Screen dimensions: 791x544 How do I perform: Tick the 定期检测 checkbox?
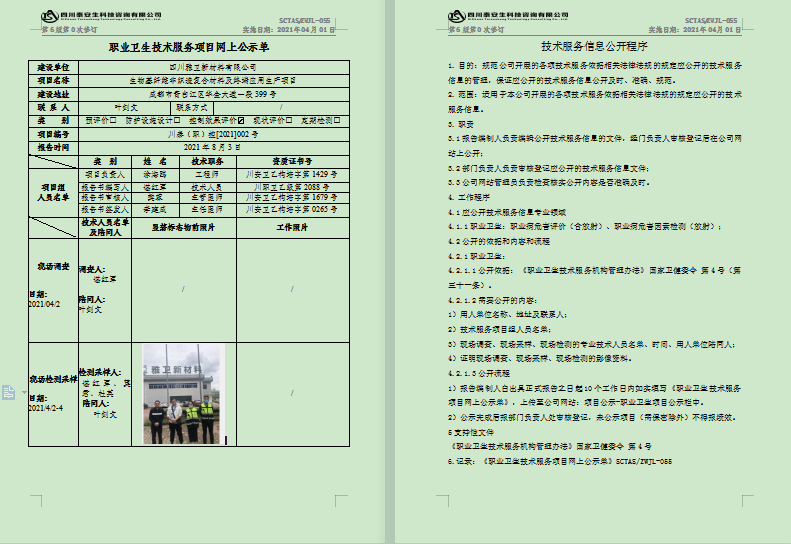[337, 120]
